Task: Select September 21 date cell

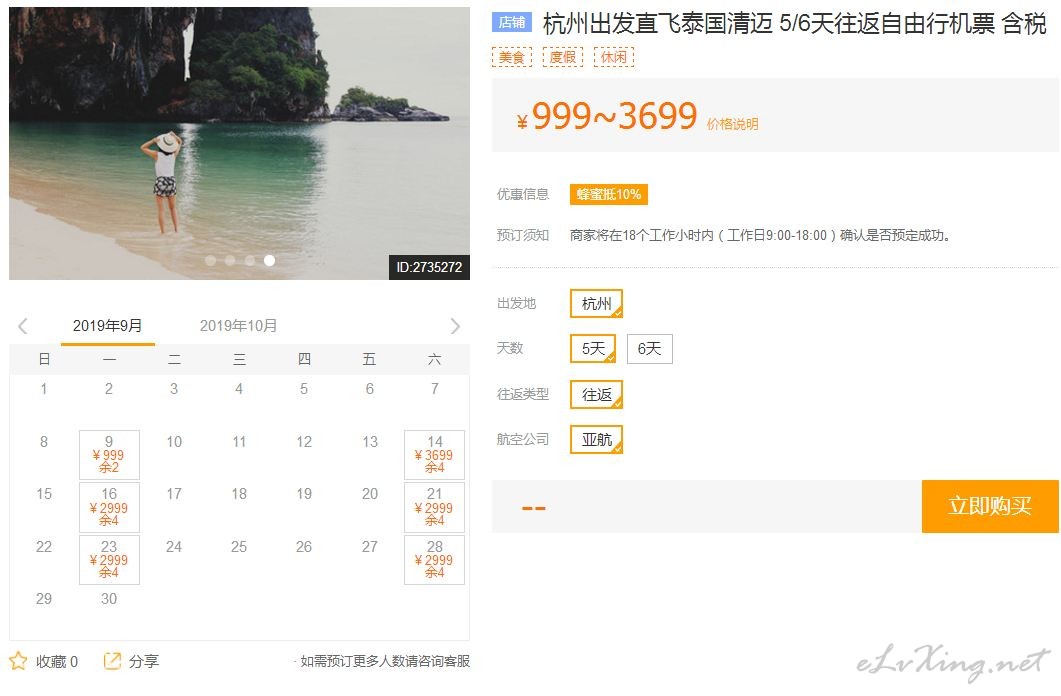Action: pos(434,507)
